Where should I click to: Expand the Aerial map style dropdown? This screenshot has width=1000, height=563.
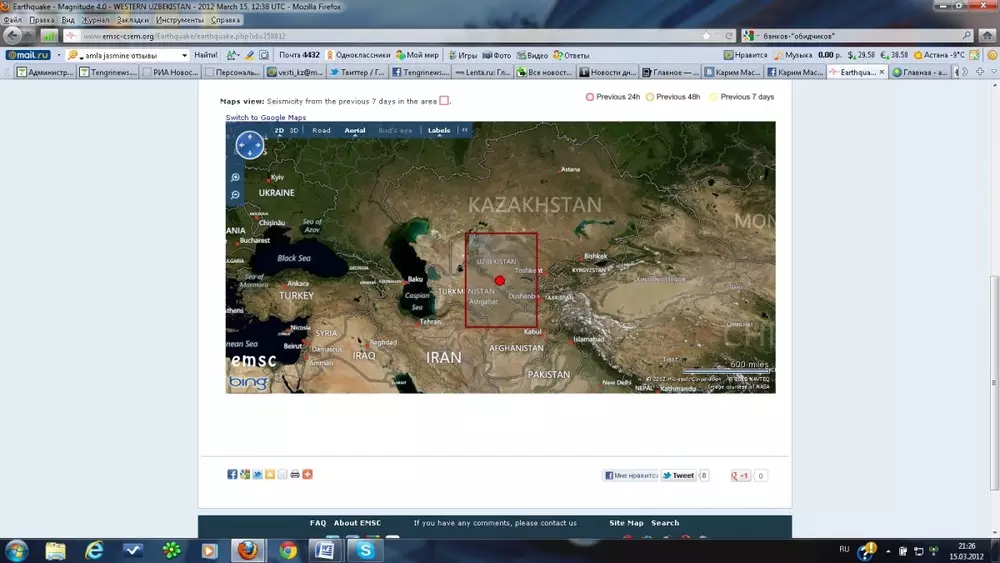(355, 130)
